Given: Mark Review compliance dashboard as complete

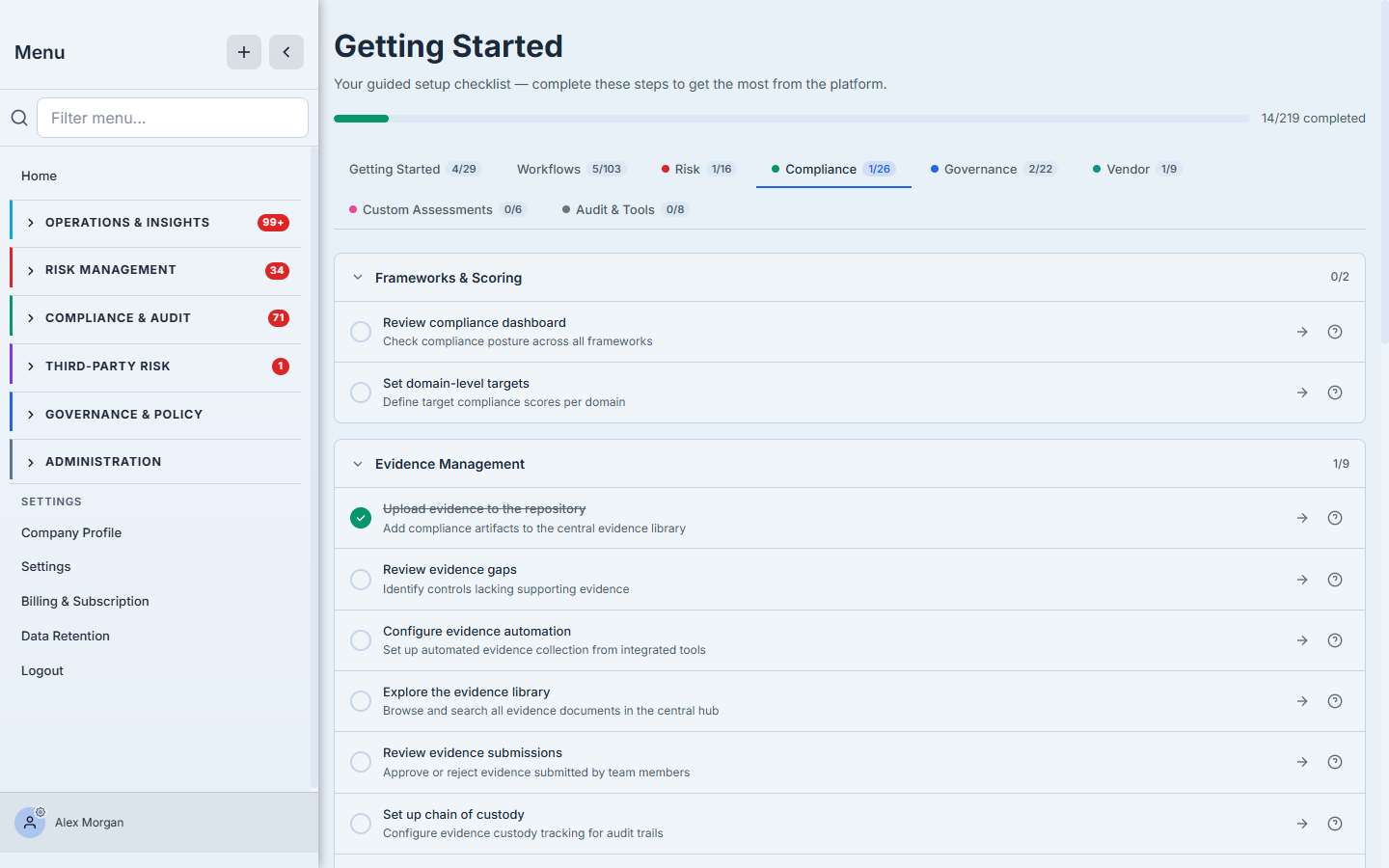Looking at the screenshot, I should [x=361, y=332].
